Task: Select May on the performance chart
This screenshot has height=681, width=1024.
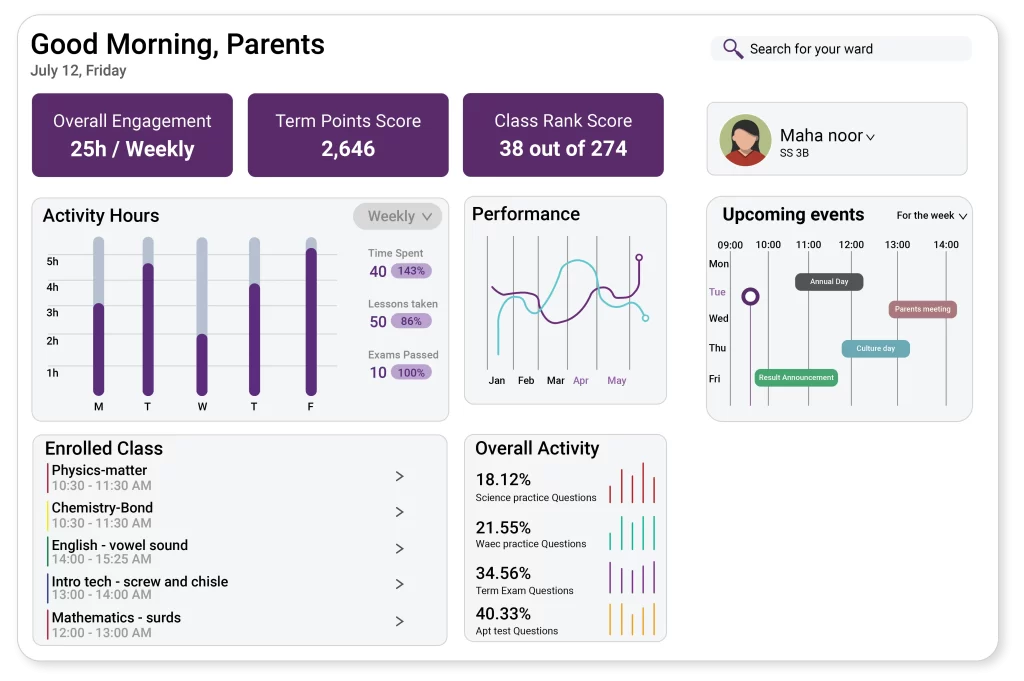Action: [x=616, y=381]
